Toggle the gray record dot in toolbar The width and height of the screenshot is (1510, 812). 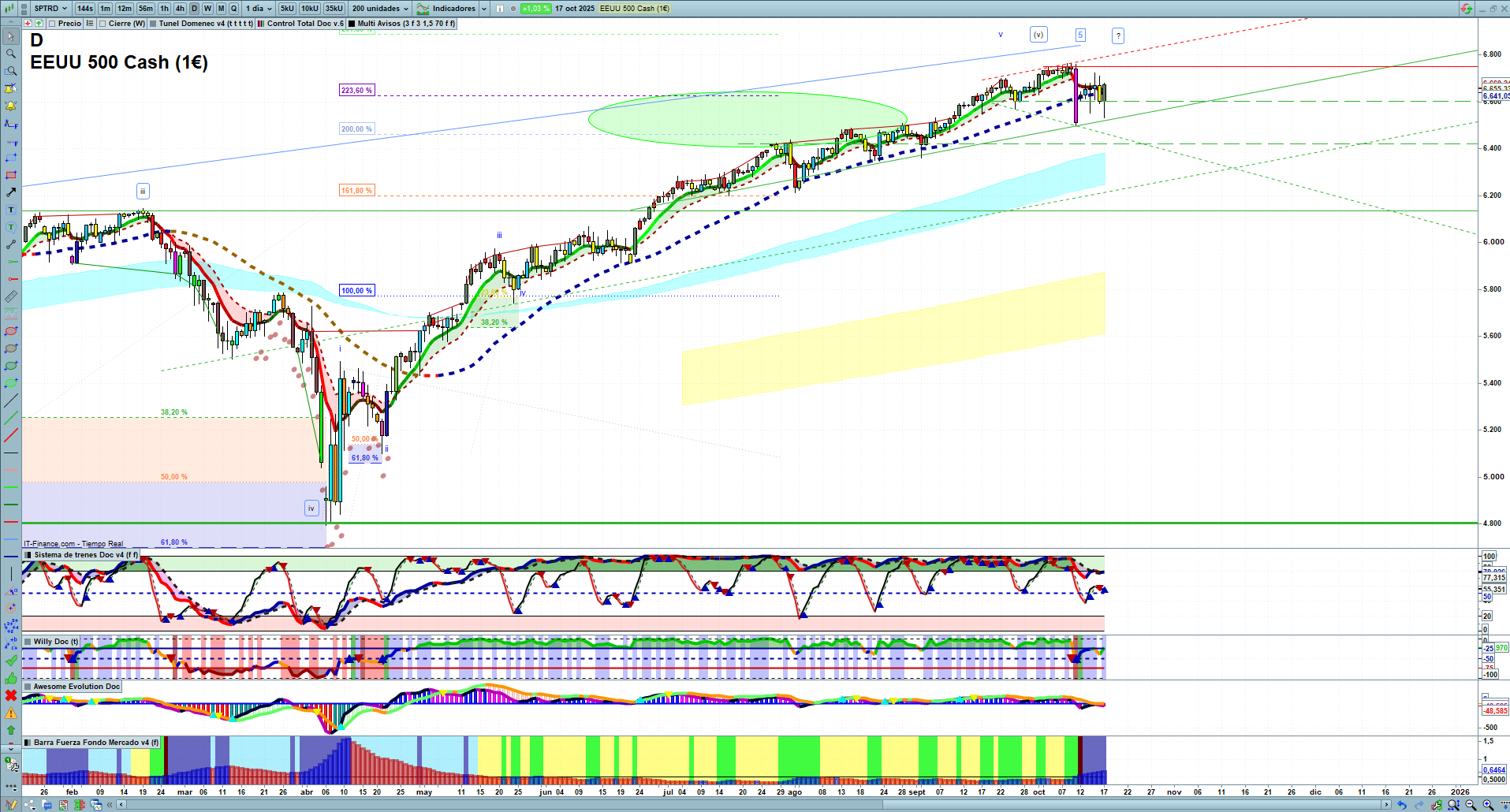pos(513,9)
